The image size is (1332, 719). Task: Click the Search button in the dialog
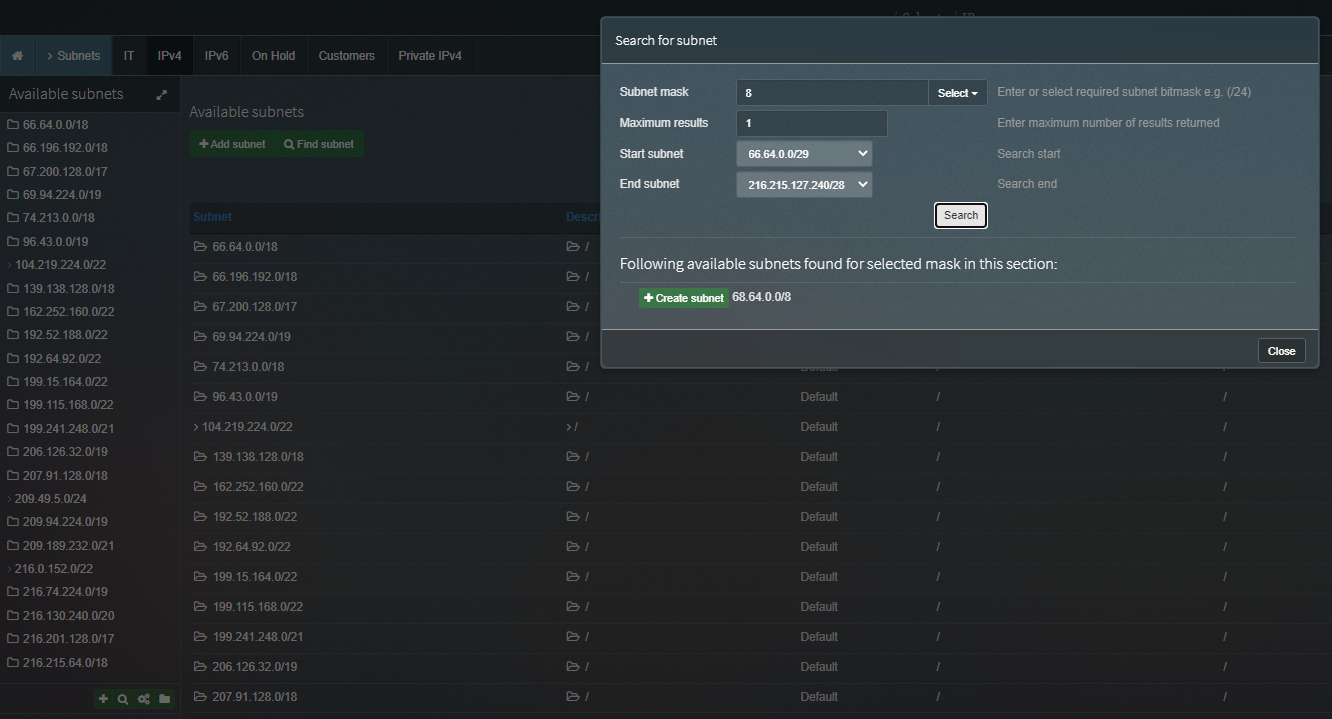click(960, 215)
